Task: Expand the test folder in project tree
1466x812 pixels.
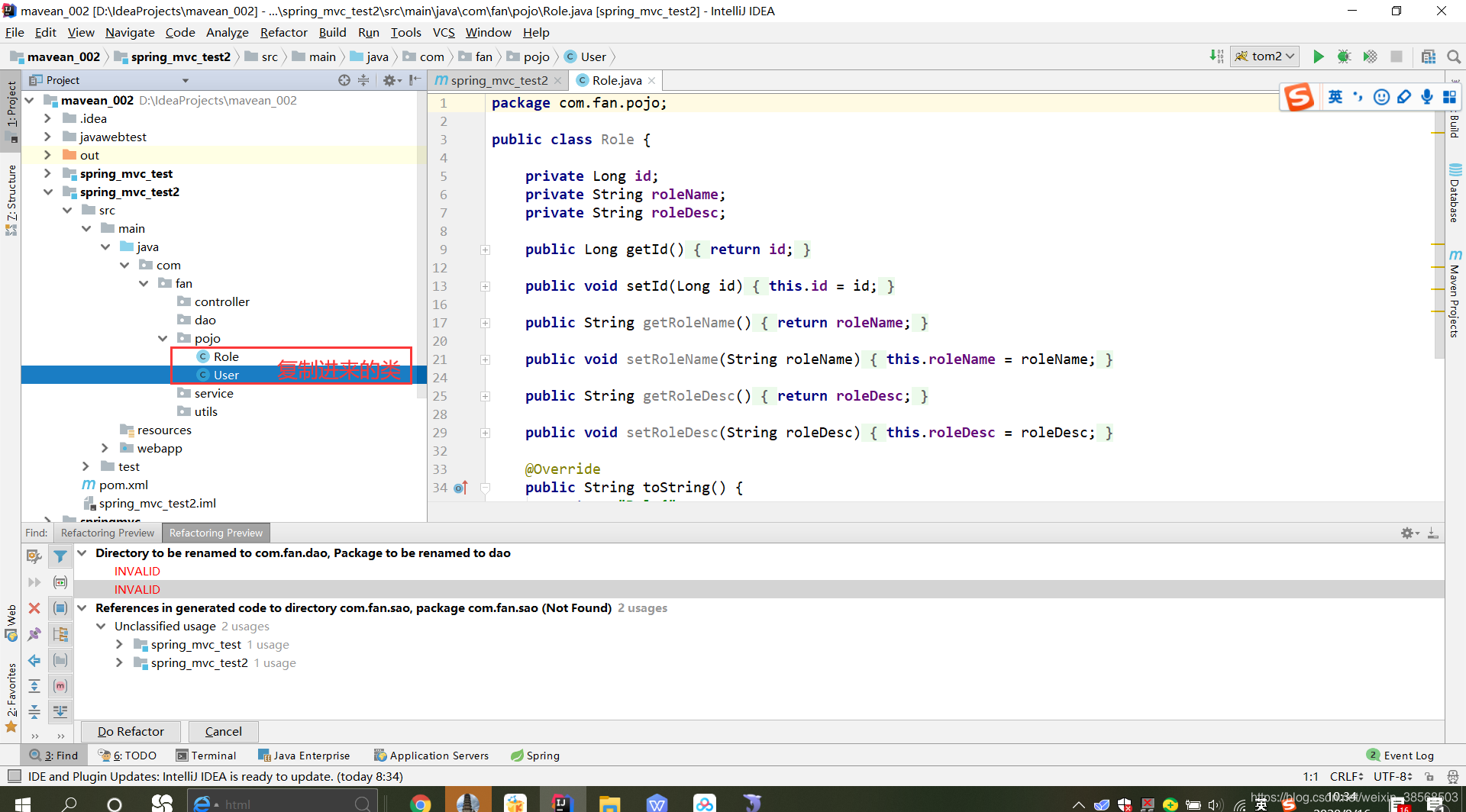Action: tap(86, 466)
